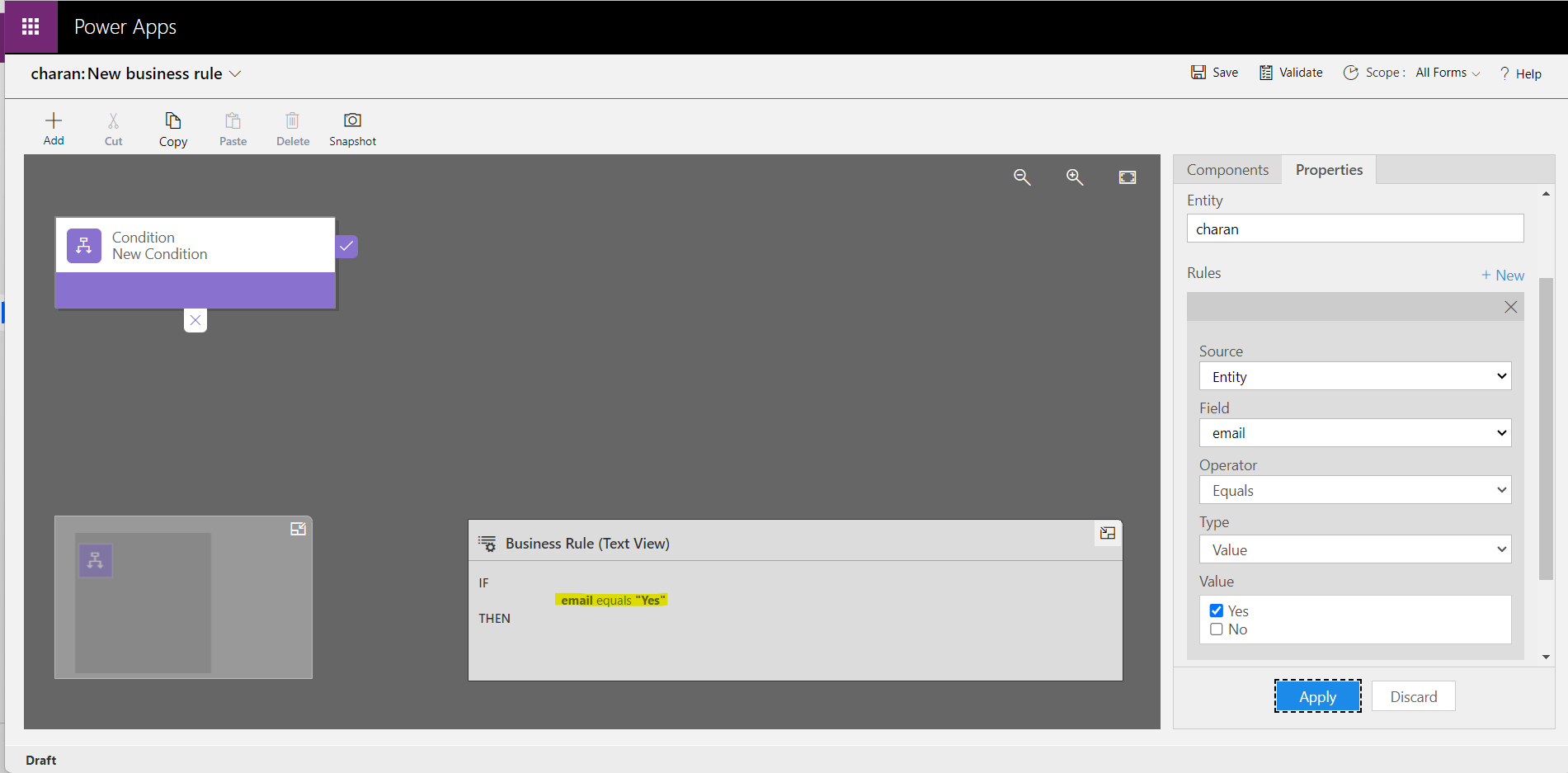Collapse the minimap panel icon

[x=299, y=530]
